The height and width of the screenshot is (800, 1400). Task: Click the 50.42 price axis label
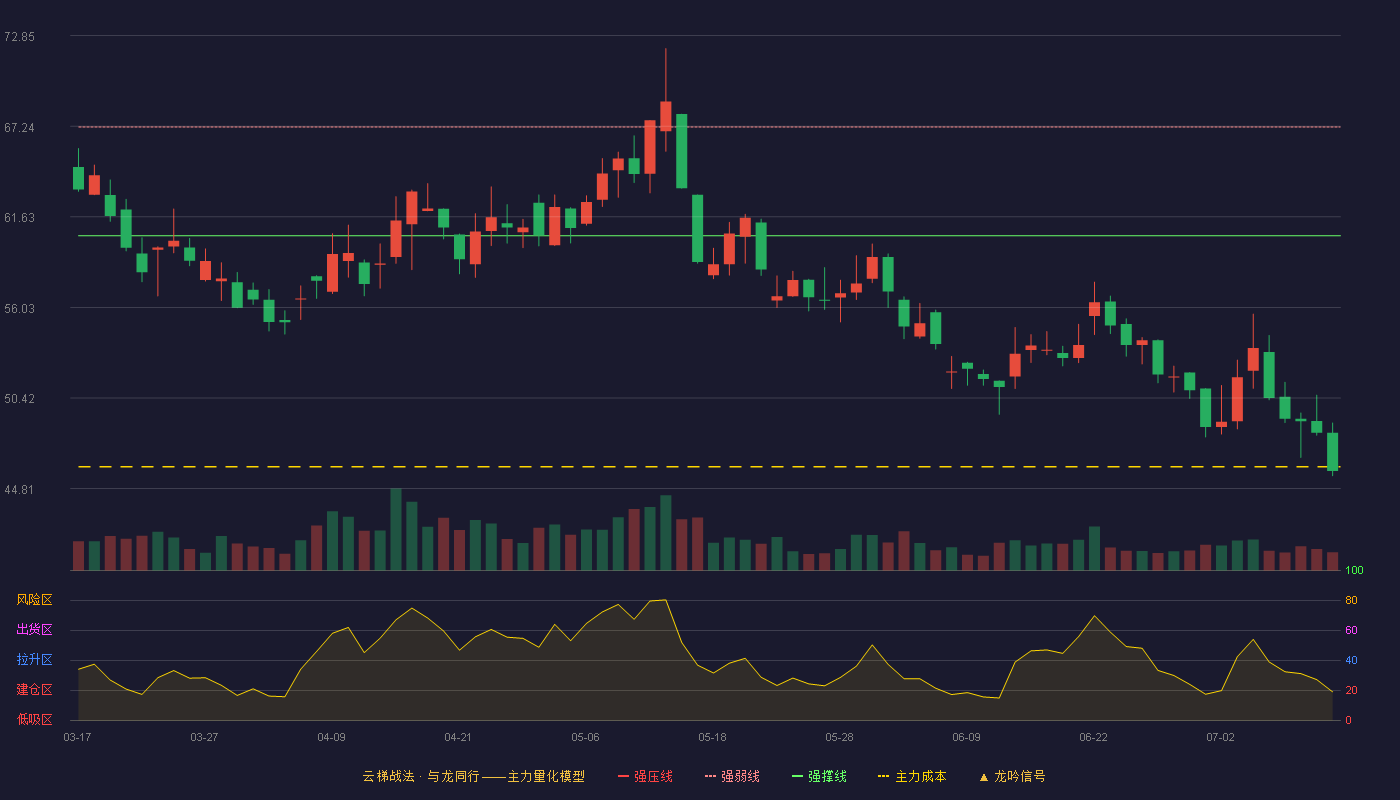click(x=19, y=399)
